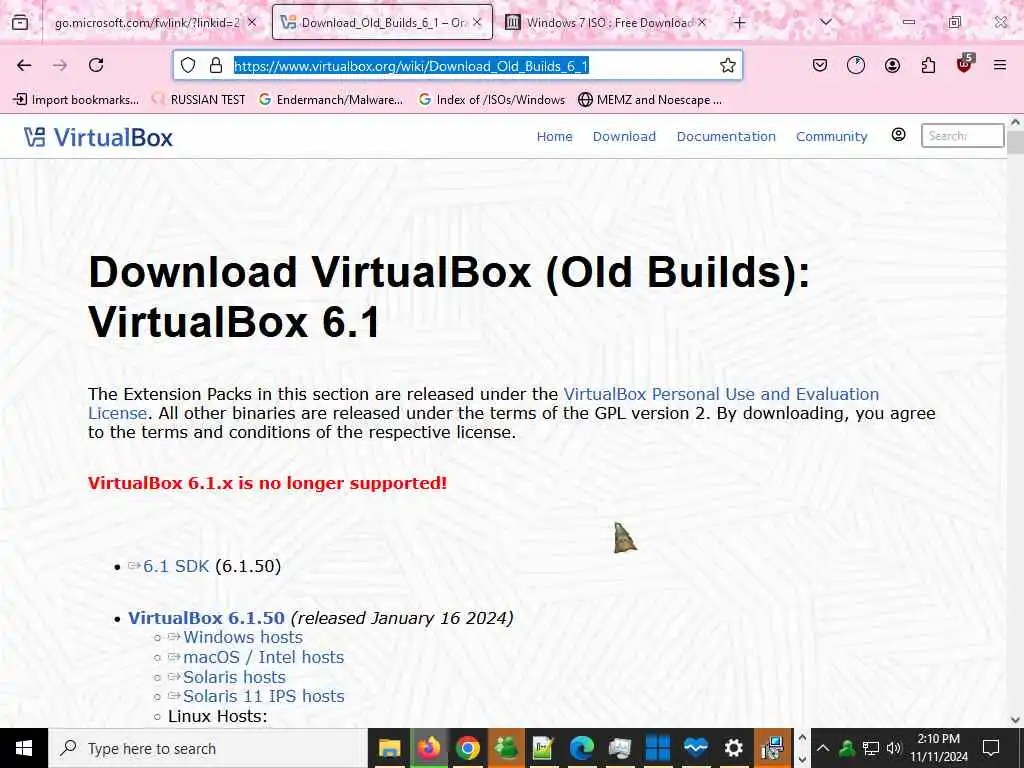Viewport: 1024px width, 768px height.
Task: Go back using the browser back arrow
Action: pyautogui.click(x=24, y=65)
